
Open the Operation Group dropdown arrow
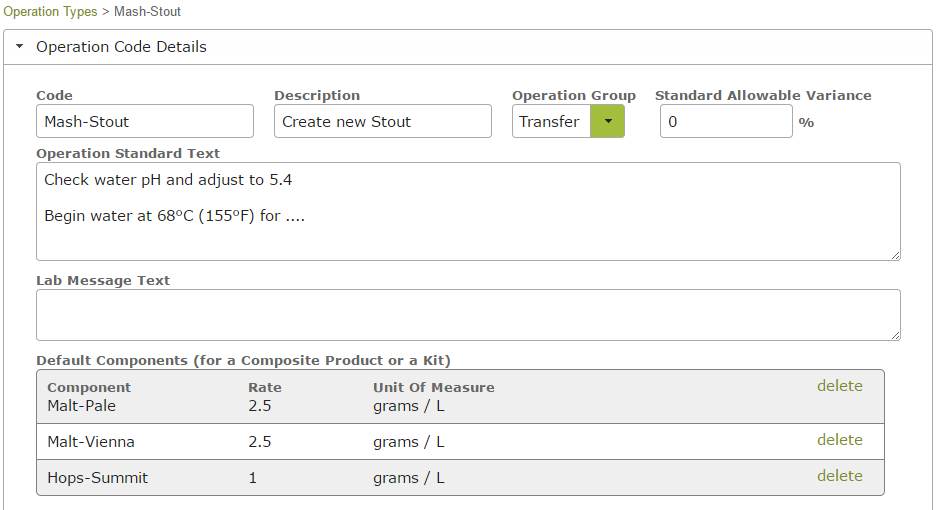(x=607, y=122)
